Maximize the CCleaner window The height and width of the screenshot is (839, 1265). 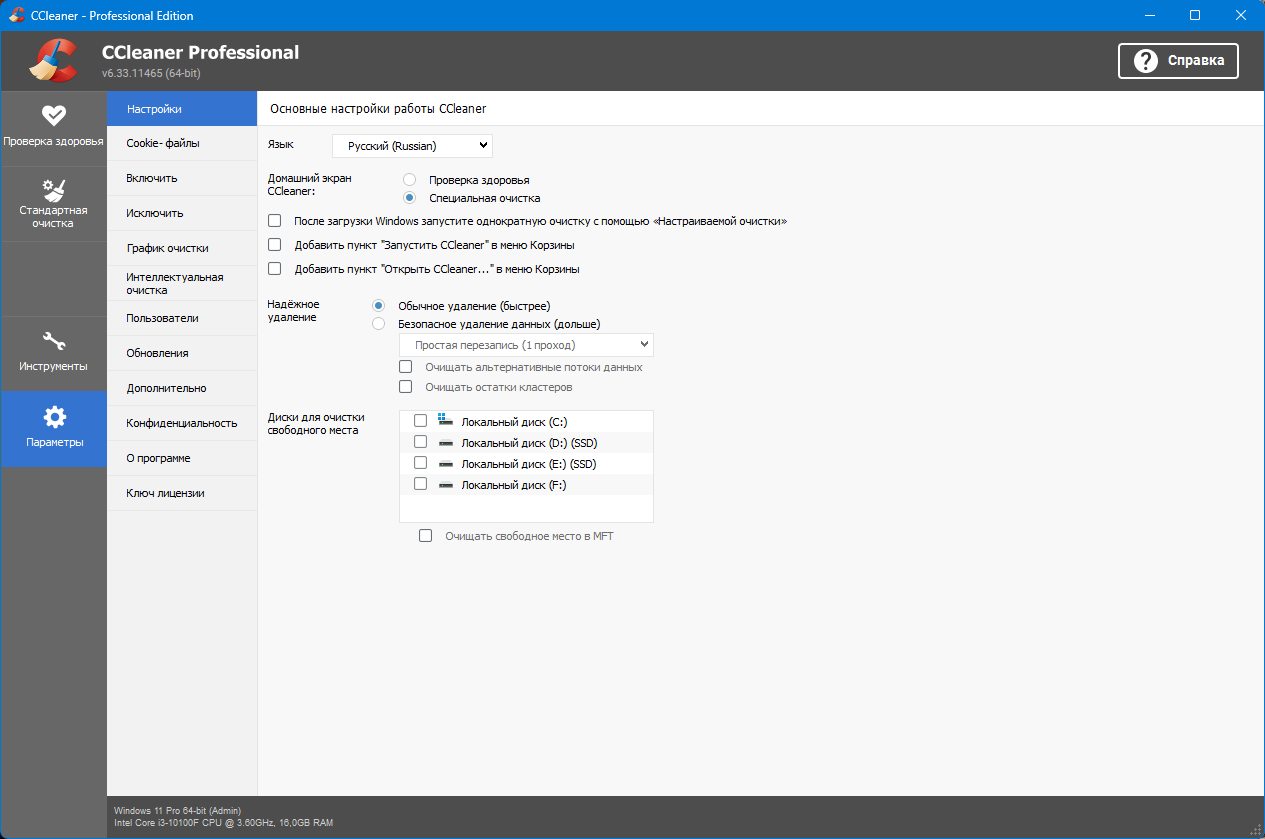[1195, 15]
